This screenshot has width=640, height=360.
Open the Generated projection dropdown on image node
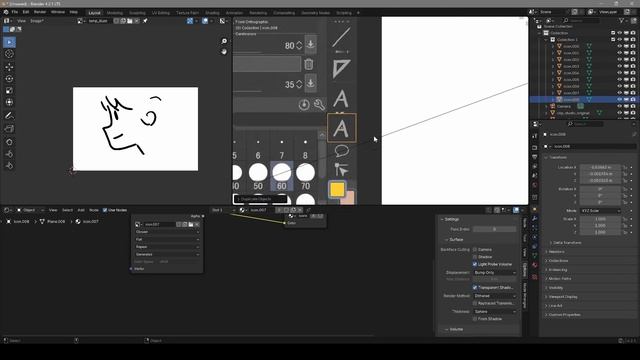[x=167, y=254]
